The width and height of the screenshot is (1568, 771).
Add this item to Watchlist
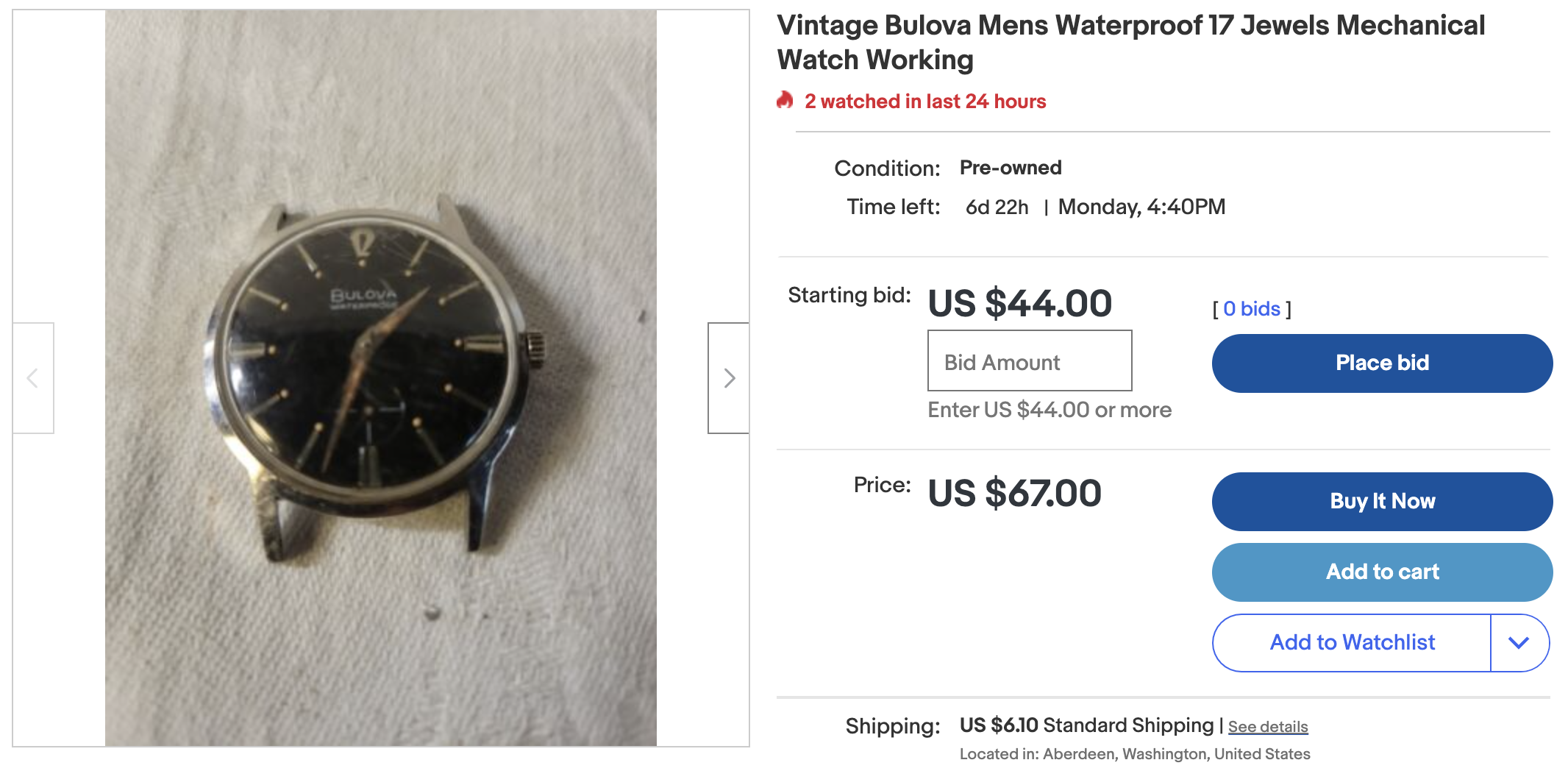(1352, 643)
